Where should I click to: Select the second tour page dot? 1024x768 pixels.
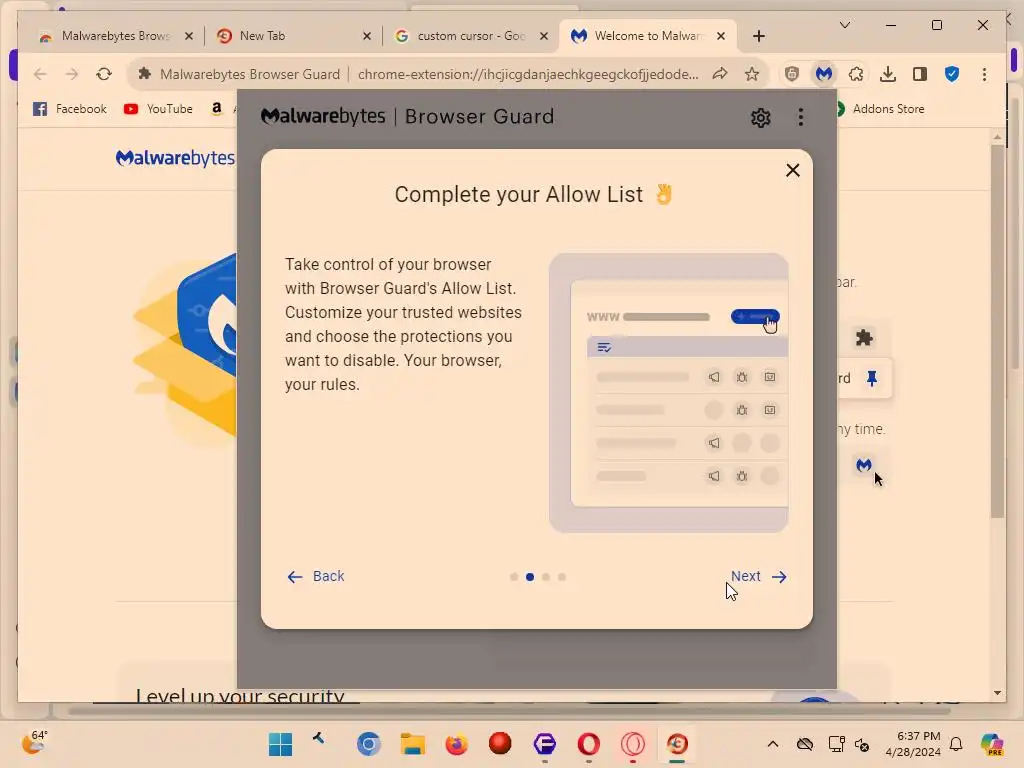pos(530,577)
